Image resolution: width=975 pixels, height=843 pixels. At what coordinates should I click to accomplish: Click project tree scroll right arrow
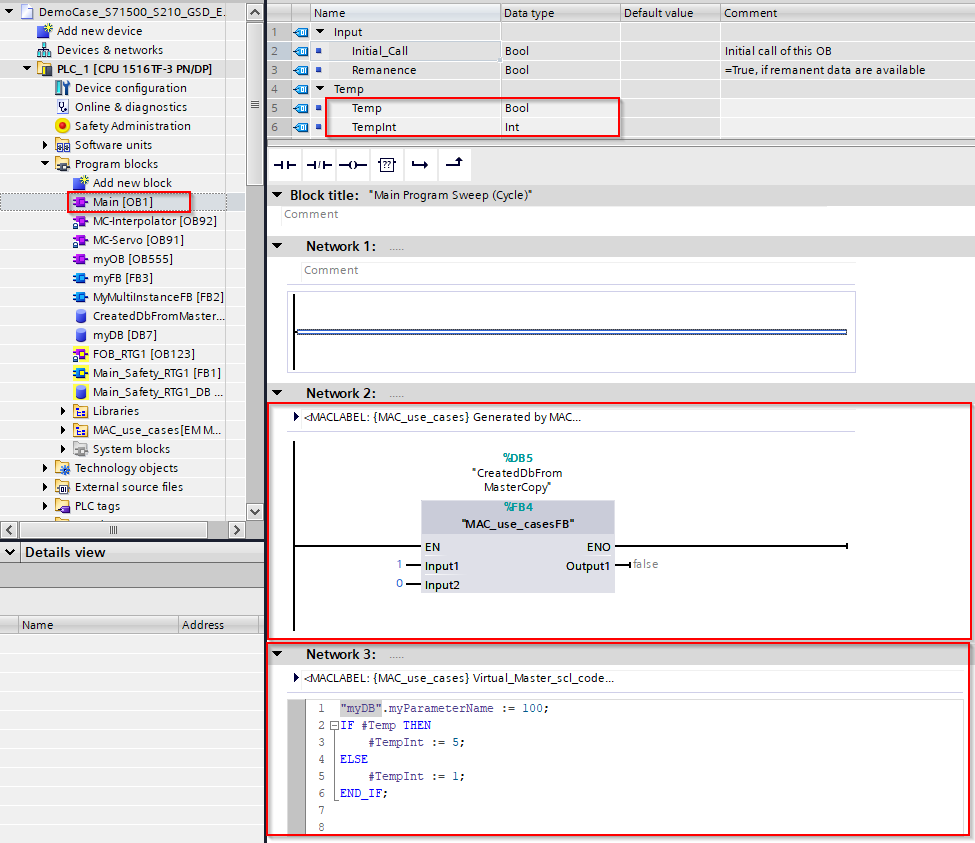pyautogui.click(x=236, y=530)
